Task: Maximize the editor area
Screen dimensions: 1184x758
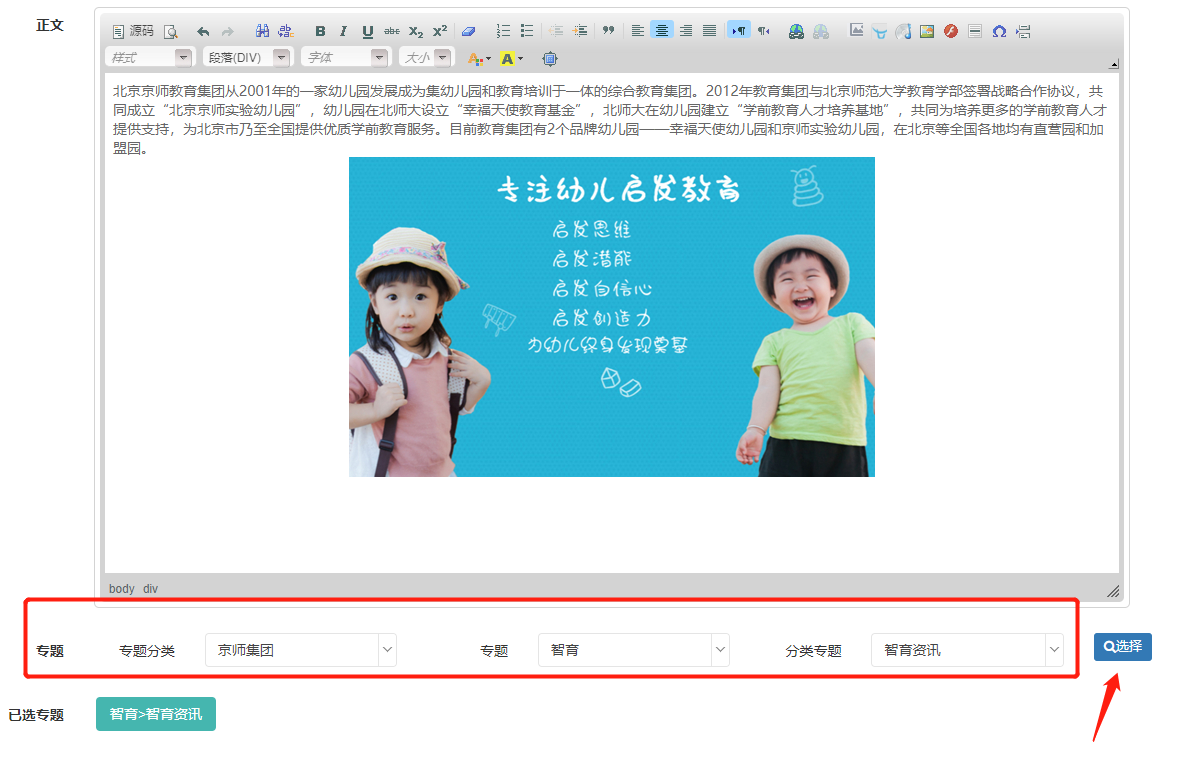Action: (550, 58)
